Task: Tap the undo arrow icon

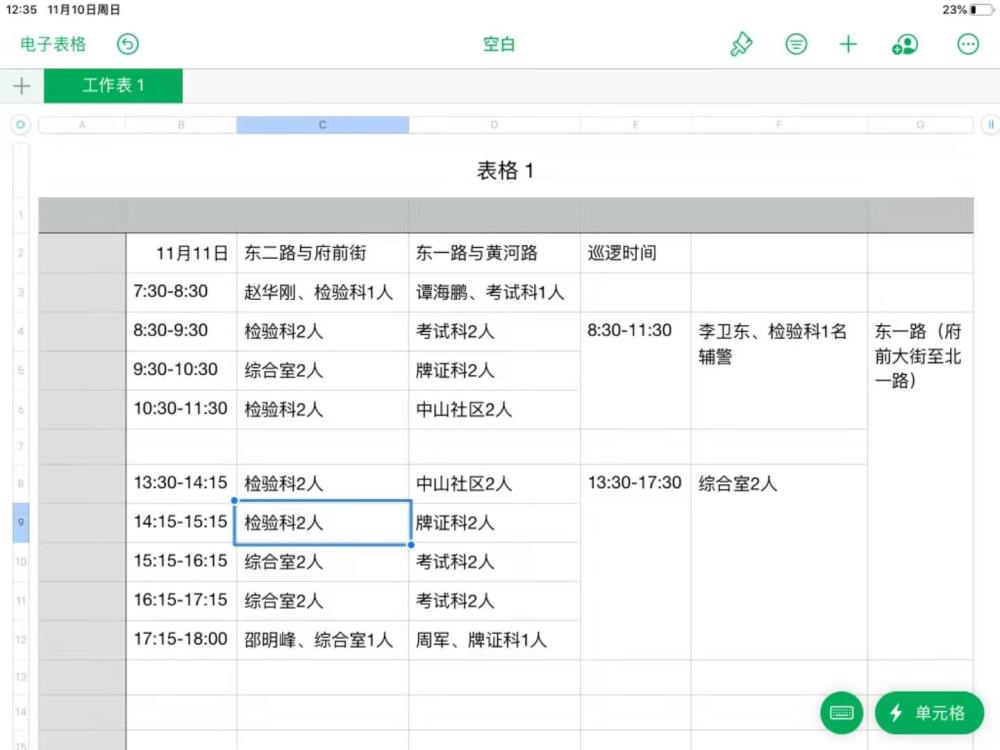Action: tap(128, 44)
